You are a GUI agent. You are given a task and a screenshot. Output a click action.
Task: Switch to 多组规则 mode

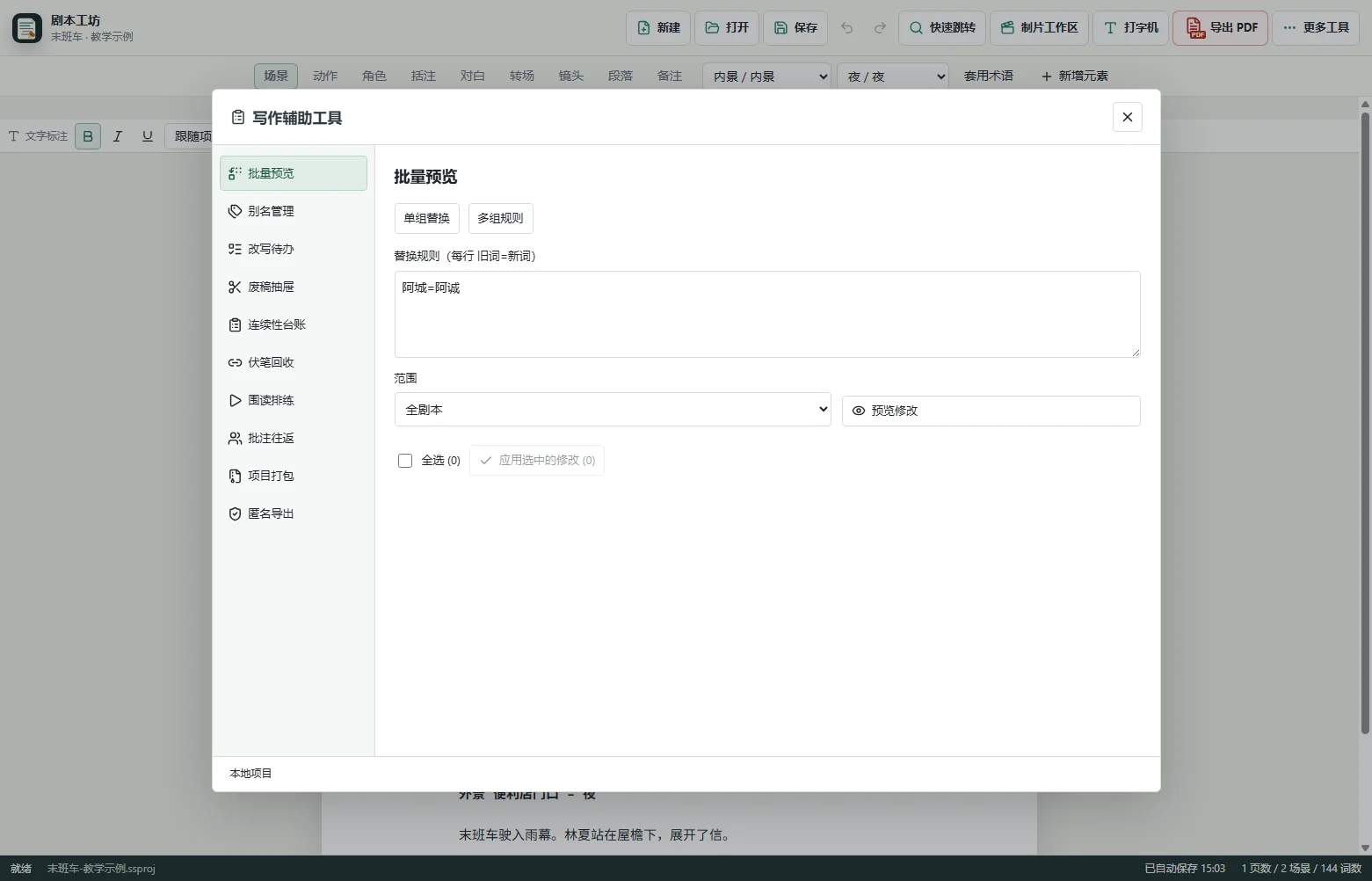click(x=501, y=218)
